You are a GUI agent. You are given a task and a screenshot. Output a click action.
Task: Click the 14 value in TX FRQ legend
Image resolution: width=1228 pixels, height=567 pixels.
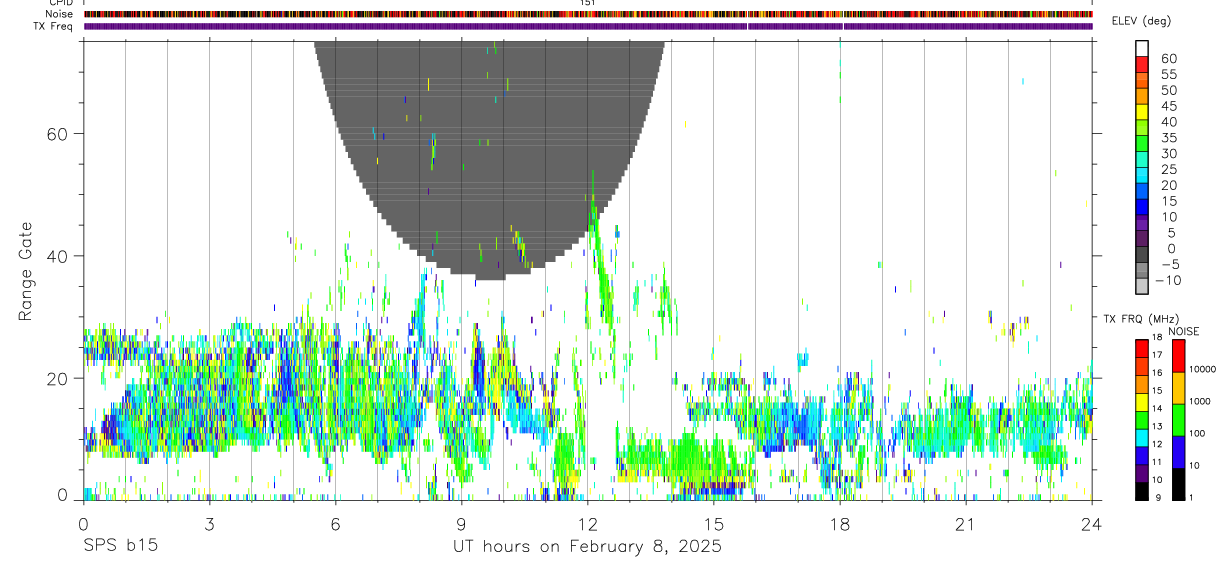pyautogui.click(x=1157, y=409)
